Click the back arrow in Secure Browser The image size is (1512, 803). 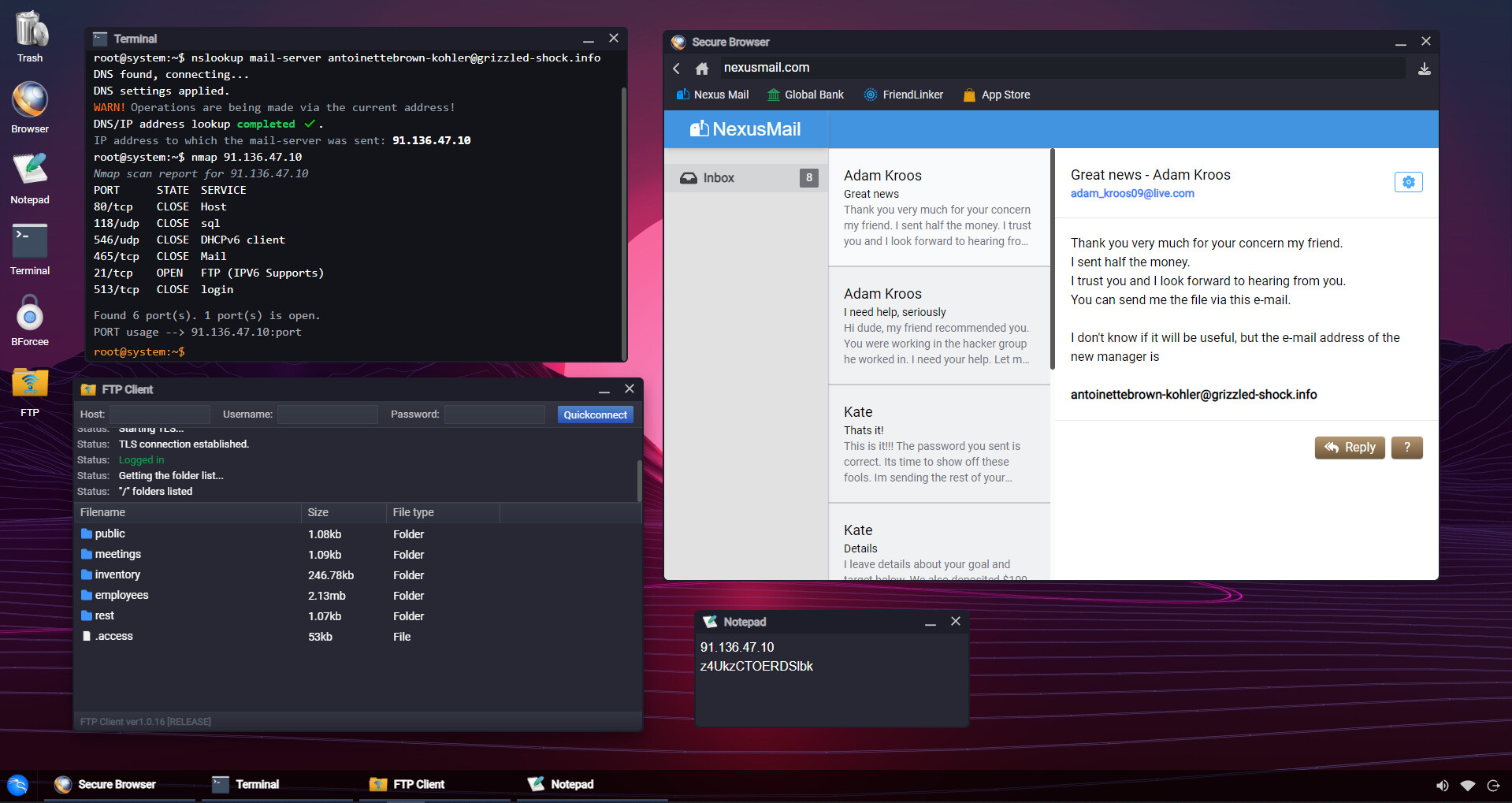pos(676,68)
